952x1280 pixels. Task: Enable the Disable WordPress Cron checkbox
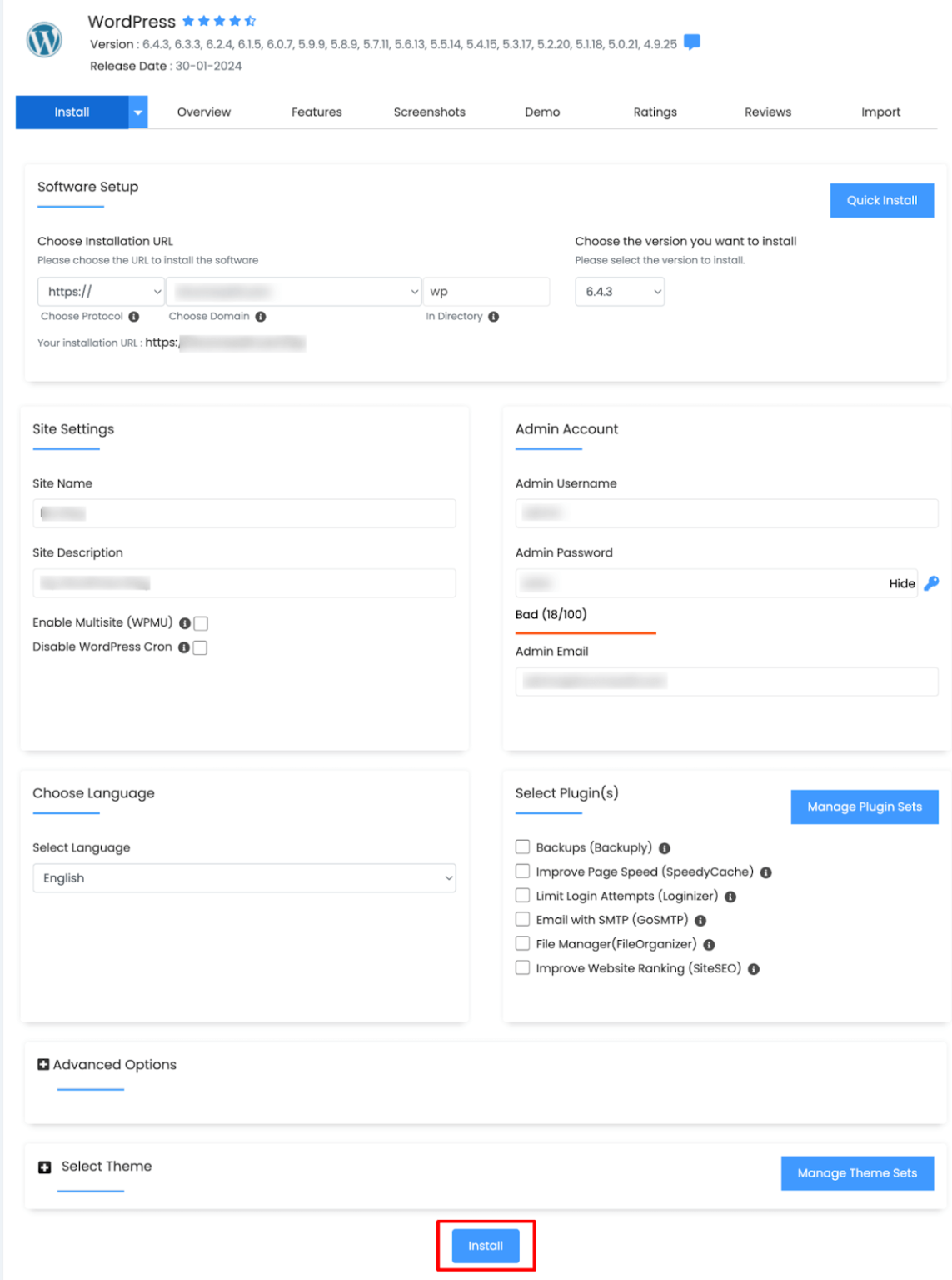(x=198, y=647)
